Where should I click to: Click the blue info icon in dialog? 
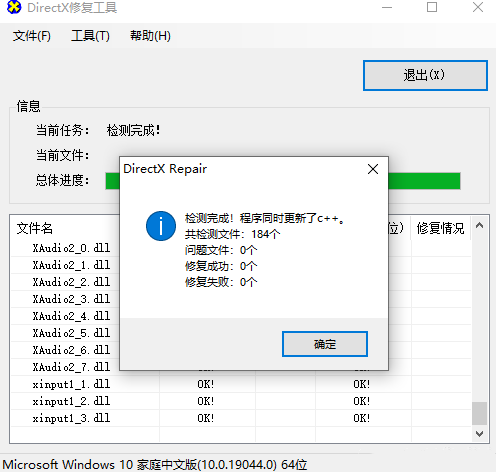point(161,226)
